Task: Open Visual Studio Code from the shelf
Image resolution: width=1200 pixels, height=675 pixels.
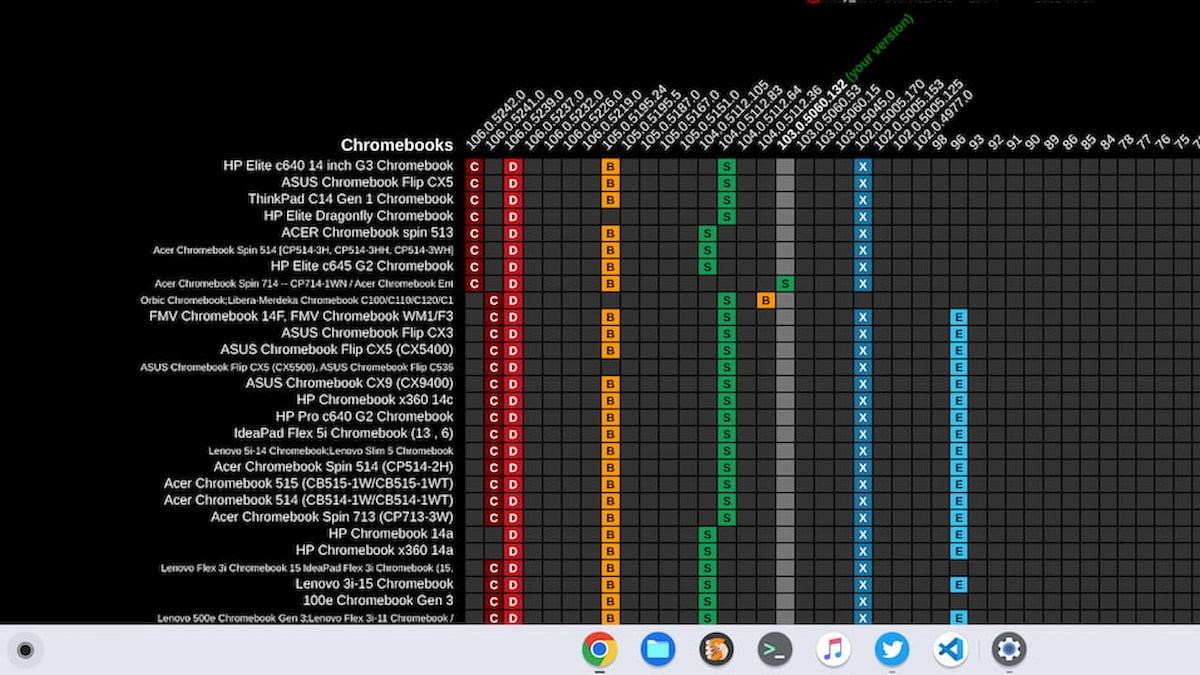Action: point(950,650)
